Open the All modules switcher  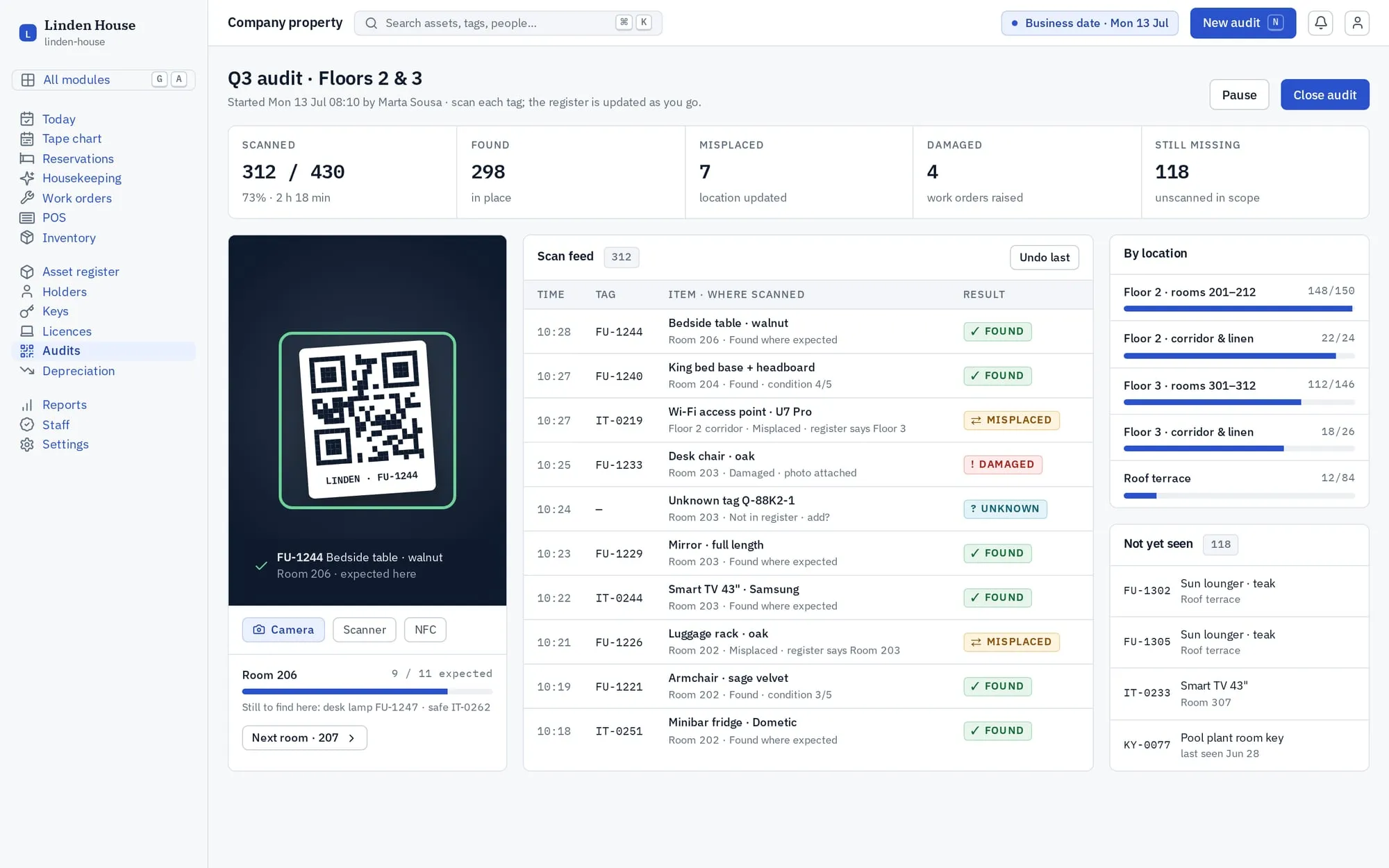tap(103, 80)
